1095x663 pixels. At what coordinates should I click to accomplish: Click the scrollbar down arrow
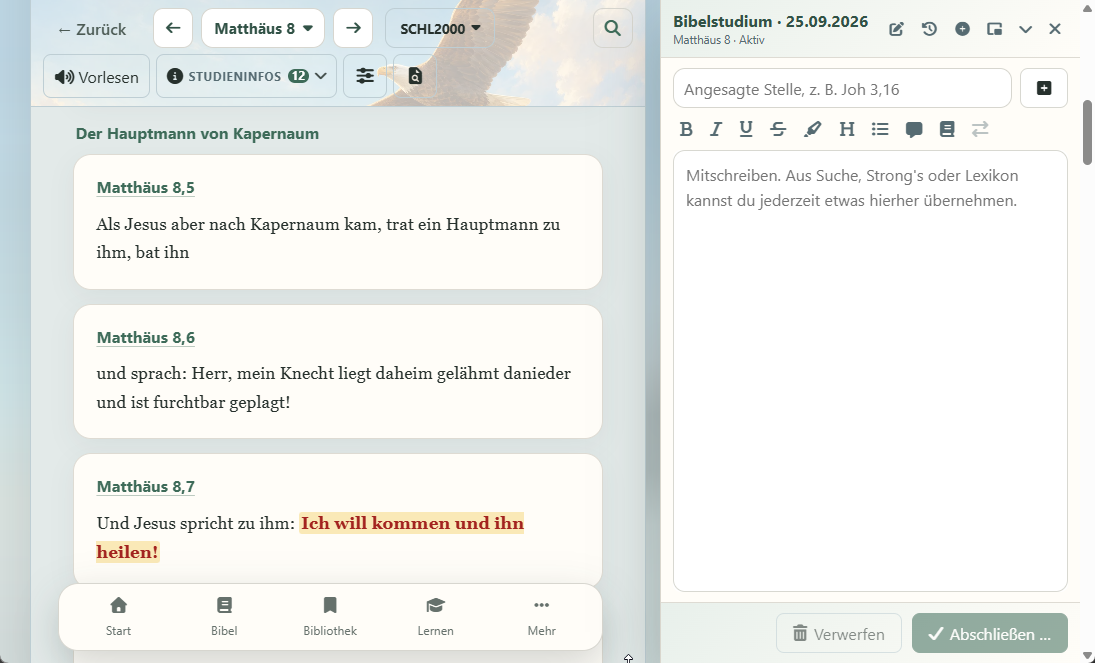click(x=1087, y=657)
